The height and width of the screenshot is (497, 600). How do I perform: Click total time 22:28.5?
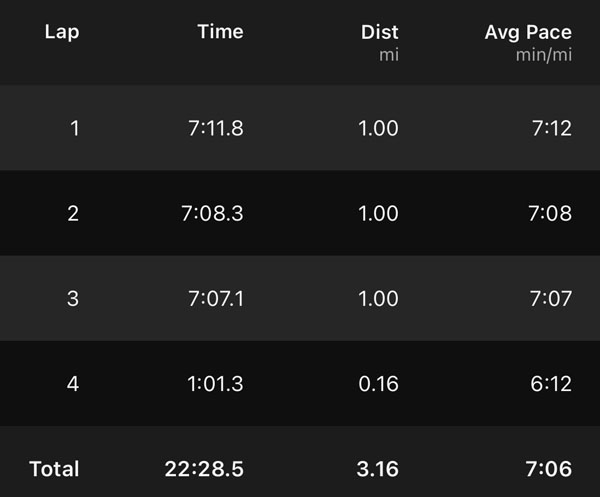(204, 468)
